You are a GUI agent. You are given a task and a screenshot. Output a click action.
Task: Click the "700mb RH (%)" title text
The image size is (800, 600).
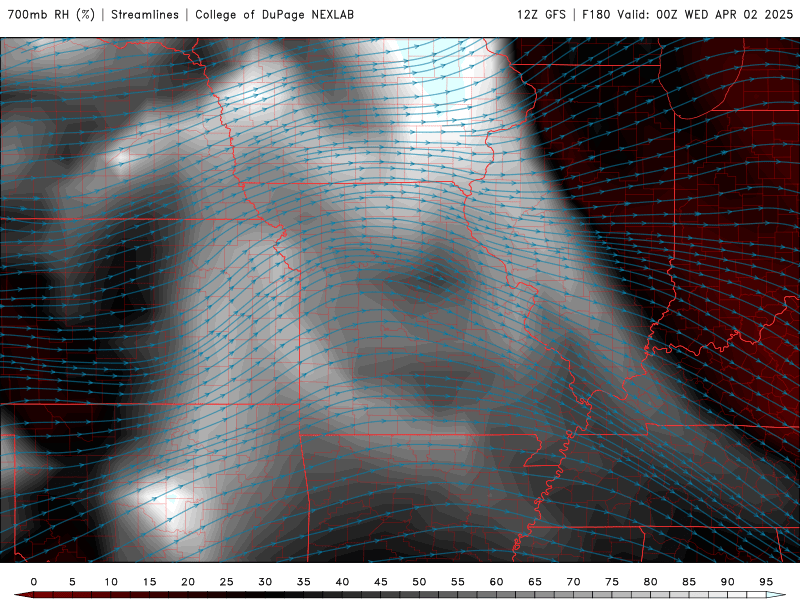coord(51,15)
